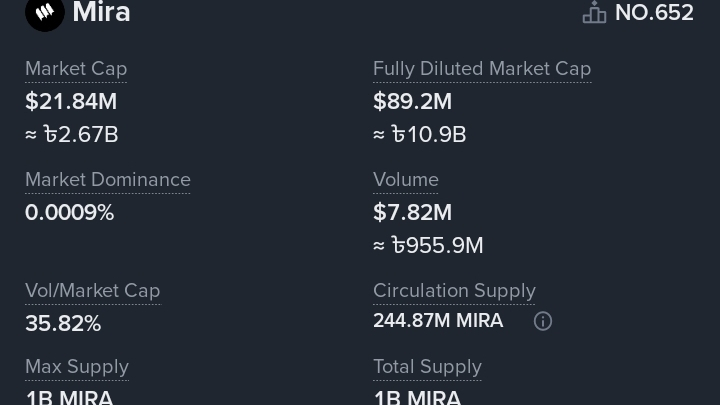Click the Market Dominance label
The image size is (720, 405).
pos(108,180)
